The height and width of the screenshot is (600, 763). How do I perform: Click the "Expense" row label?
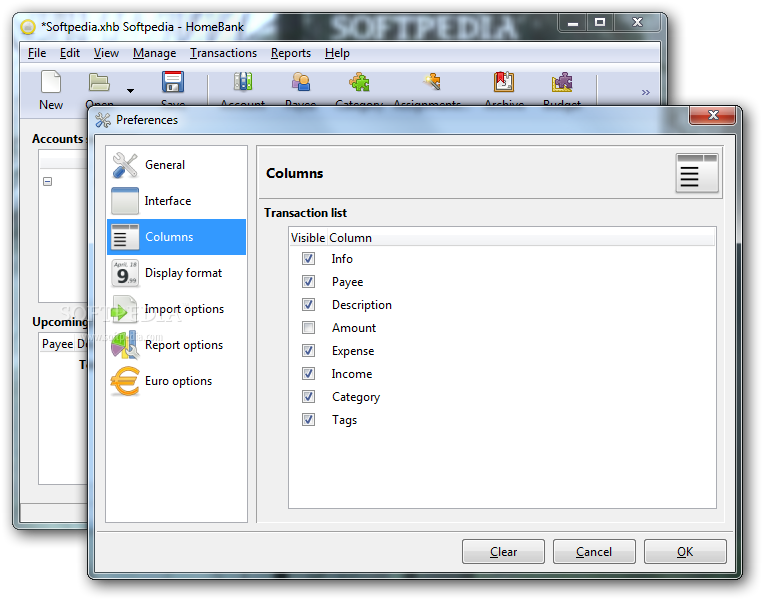point(353,351)
